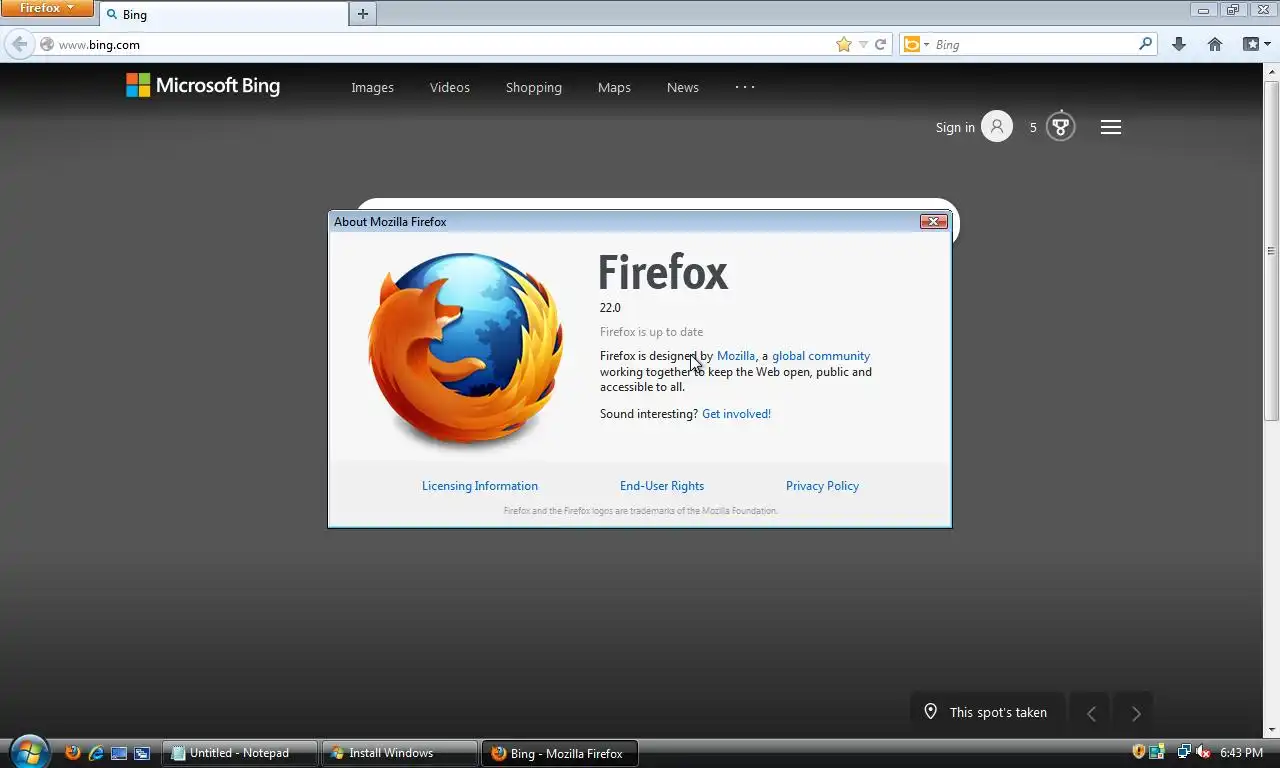The image size is (1280, 768).
Task: Click the Bing search box field
Action: tap(1034, 44)
